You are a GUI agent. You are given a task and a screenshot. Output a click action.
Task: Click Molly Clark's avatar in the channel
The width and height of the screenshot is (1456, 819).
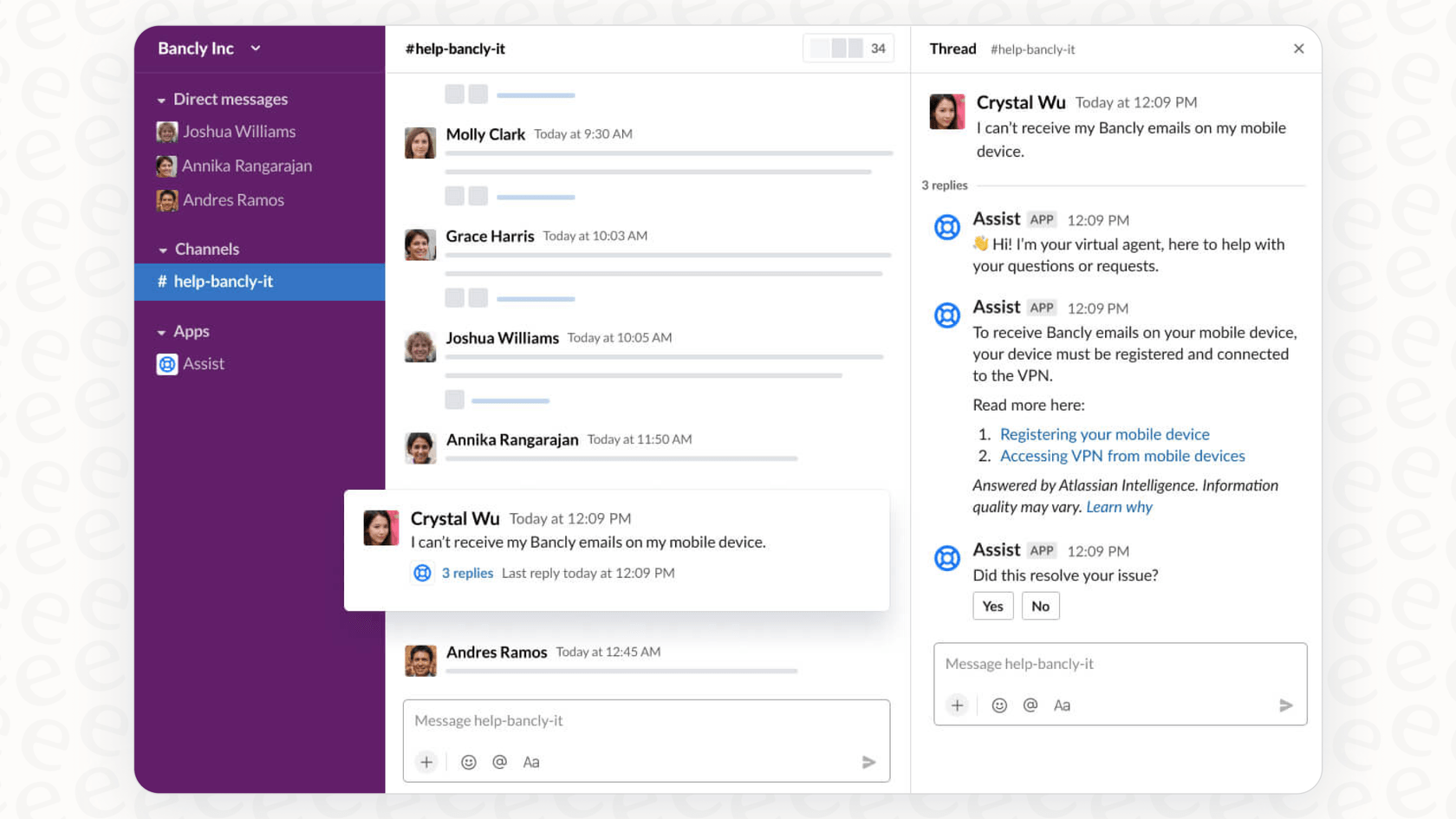coord(420,142)
